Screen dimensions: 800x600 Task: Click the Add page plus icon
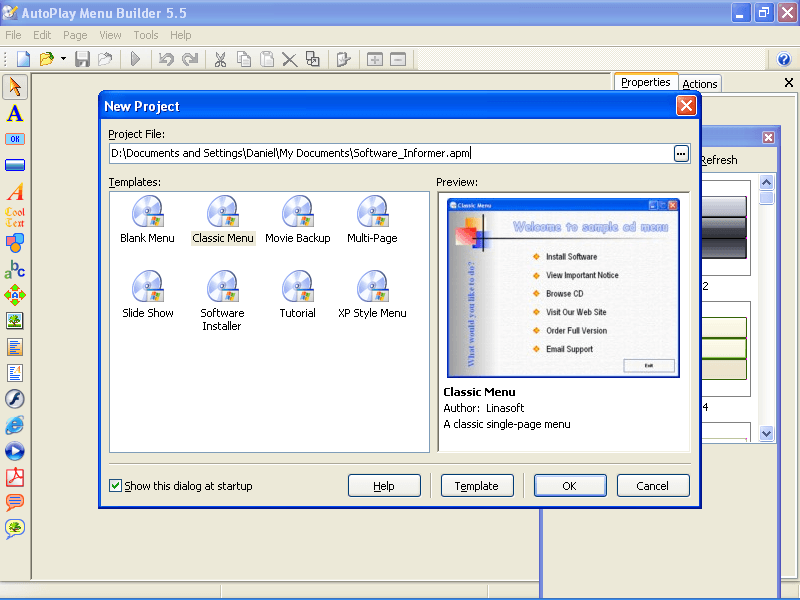pos(374,59)
